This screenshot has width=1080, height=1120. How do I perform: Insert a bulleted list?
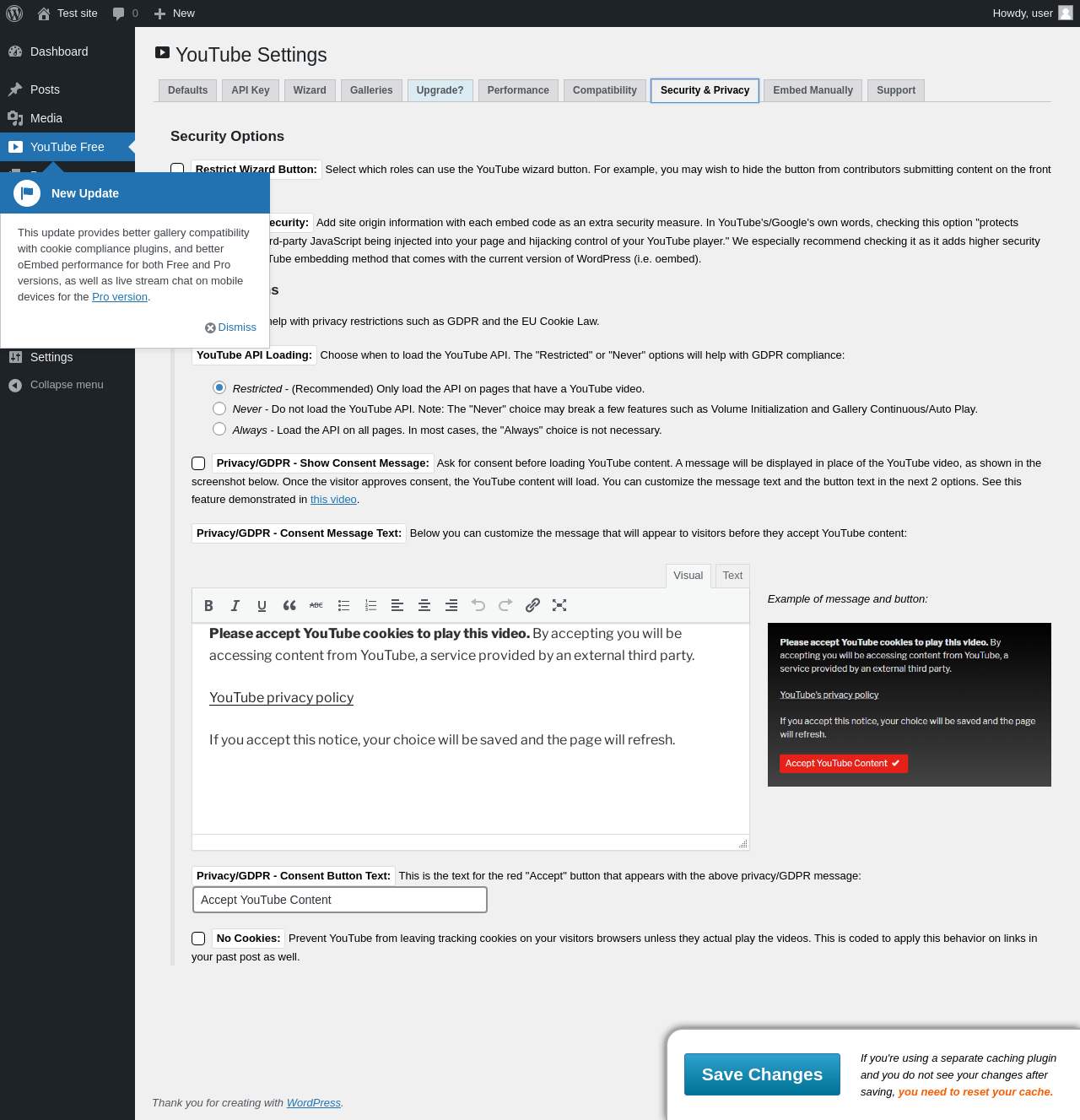tap(343, 605)
